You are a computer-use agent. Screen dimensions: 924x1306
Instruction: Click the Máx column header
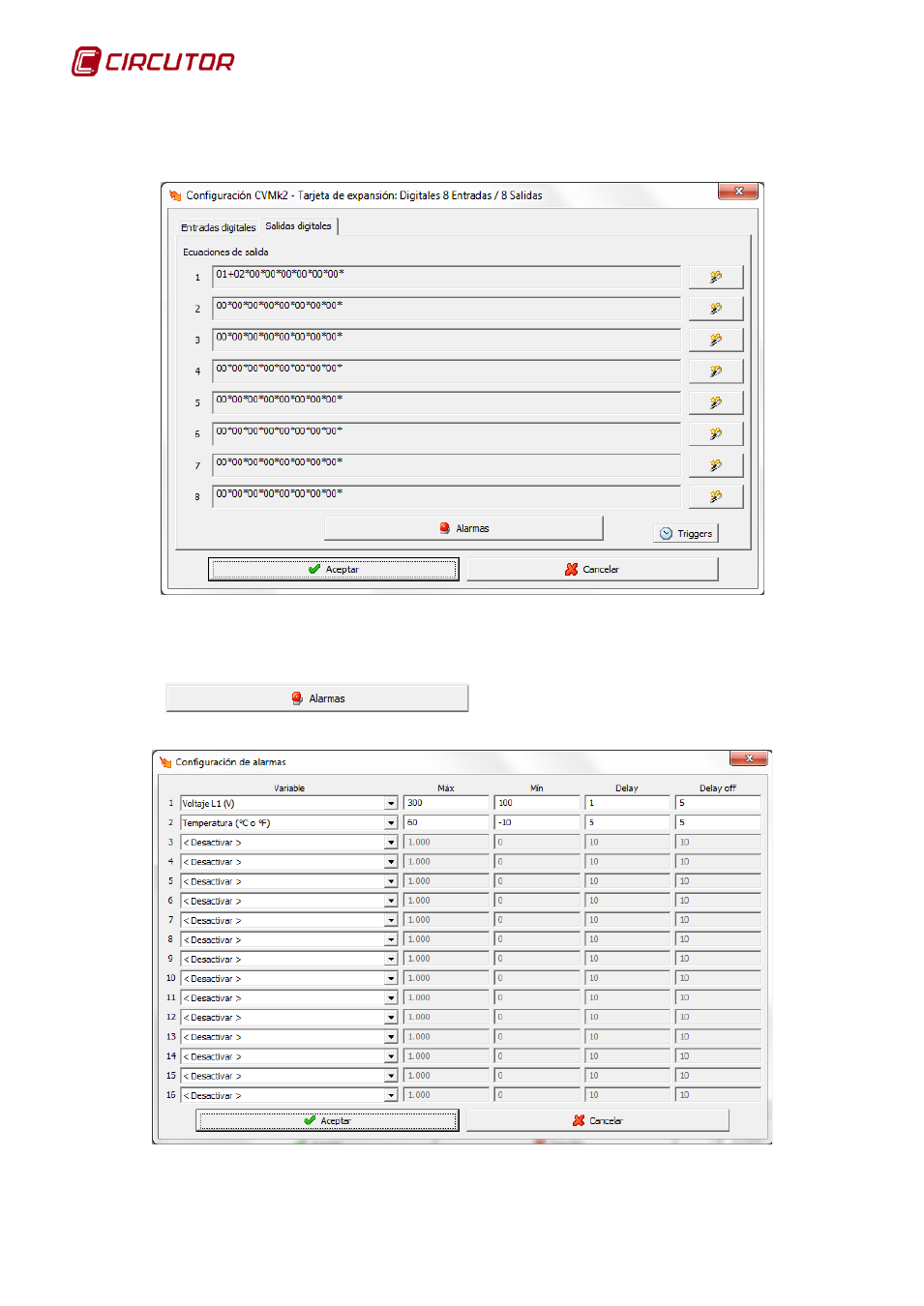point(446,788)
